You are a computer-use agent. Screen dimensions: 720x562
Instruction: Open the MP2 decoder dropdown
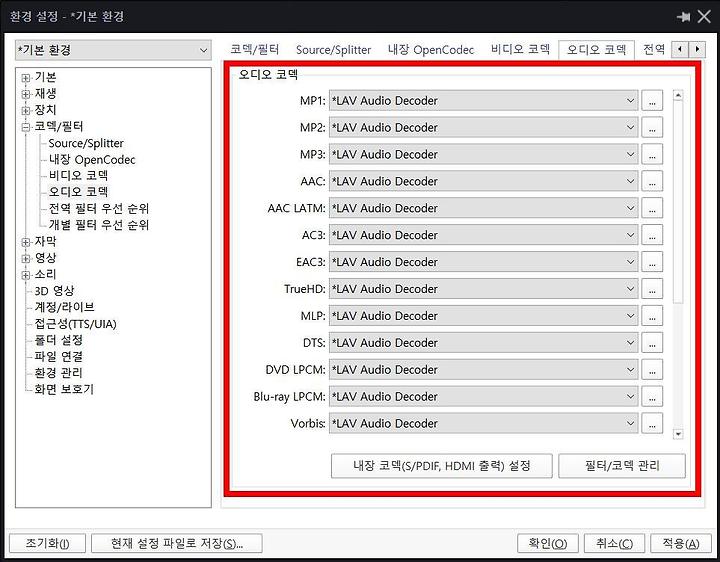[x=484, y=127]
